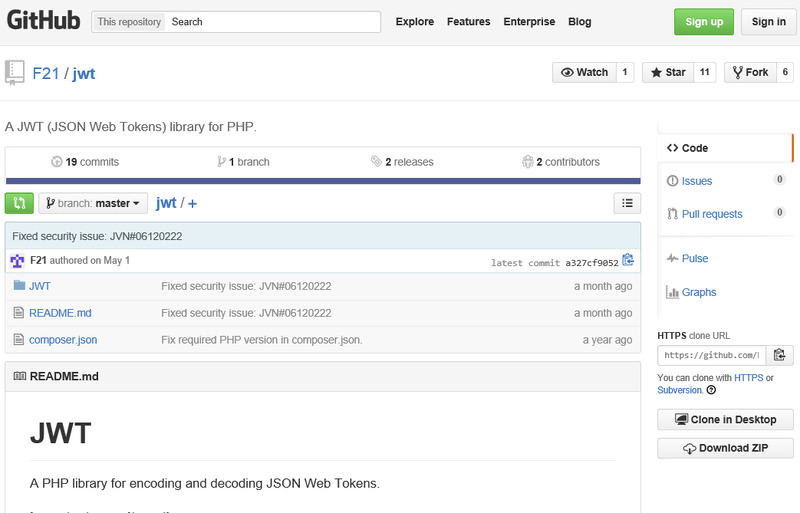800x513 pixels.
Task: Open the composer.json file
Action: click(x=63, y=340)
